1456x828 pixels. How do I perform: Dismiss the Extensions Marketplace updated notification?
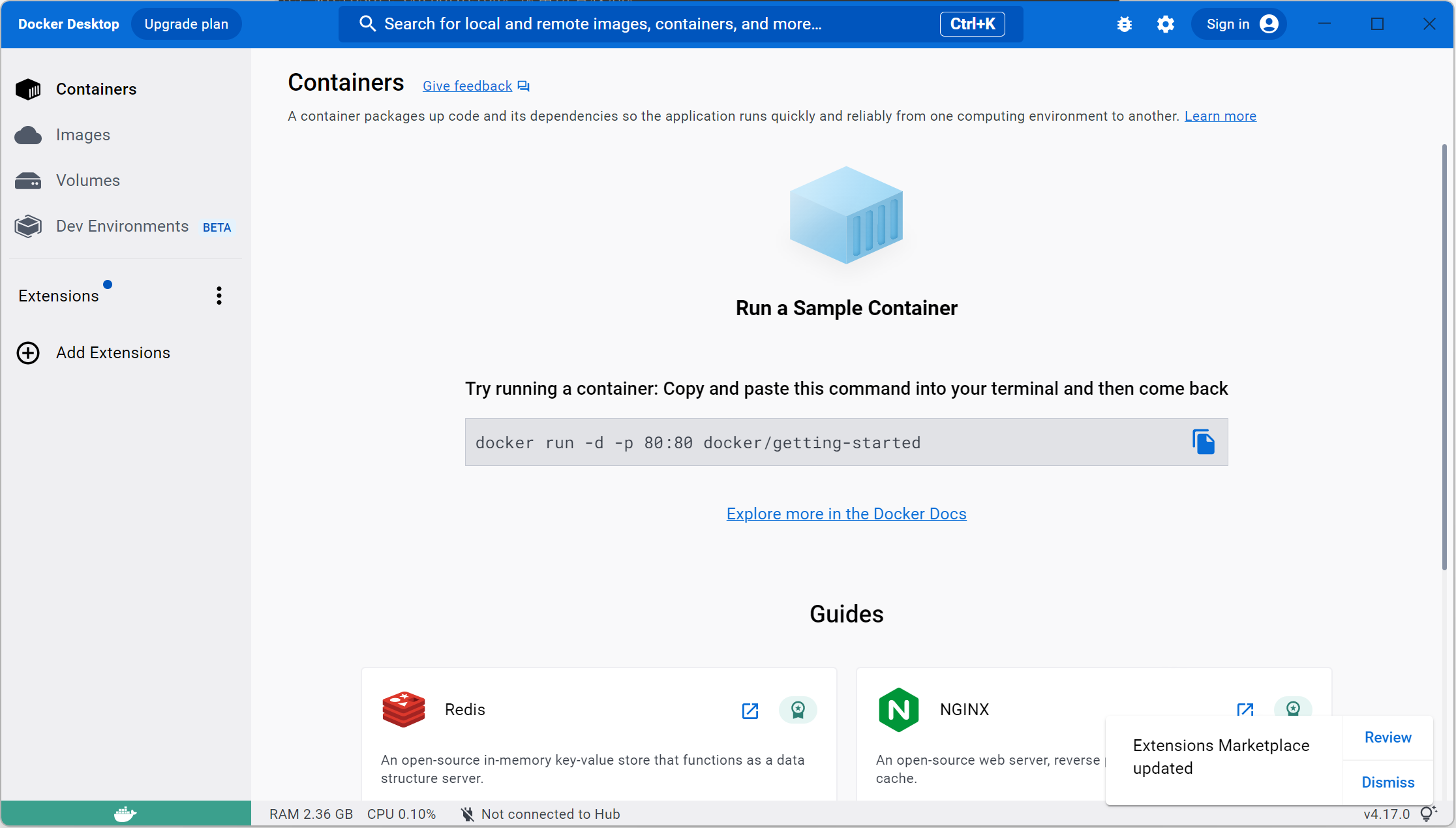[1388, 782]
